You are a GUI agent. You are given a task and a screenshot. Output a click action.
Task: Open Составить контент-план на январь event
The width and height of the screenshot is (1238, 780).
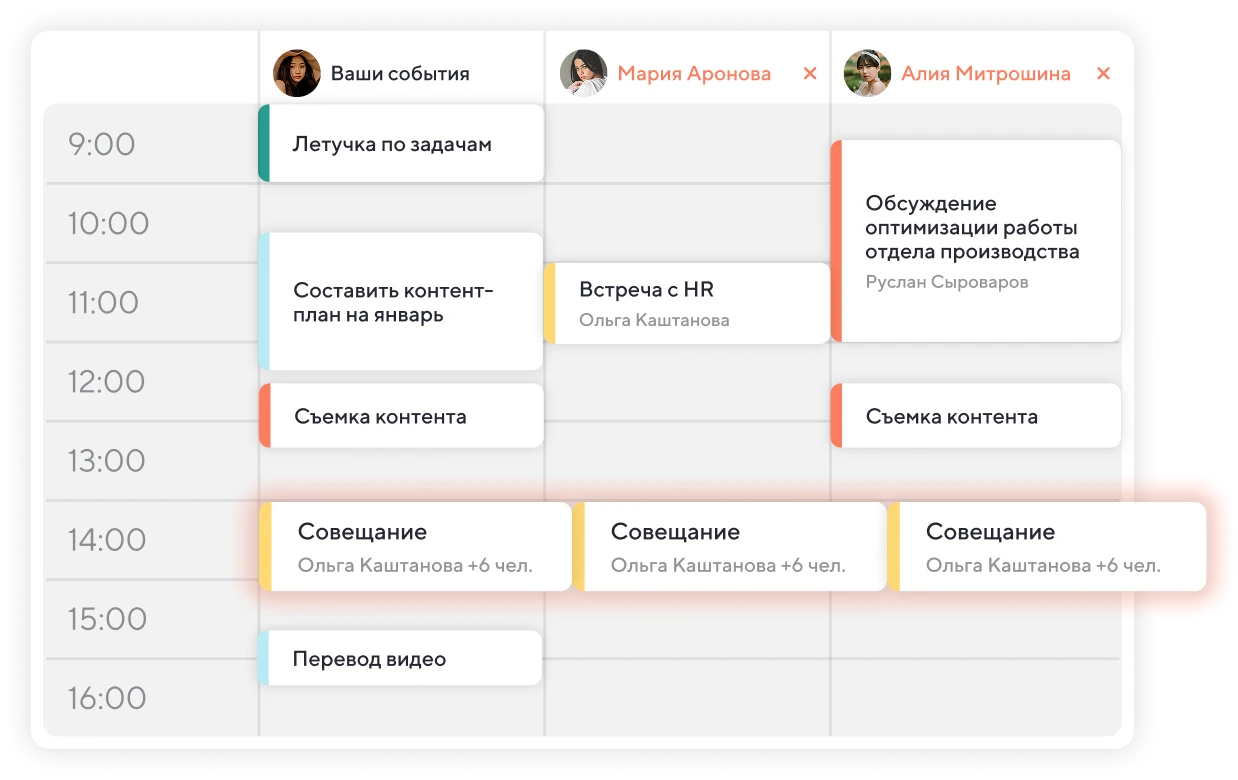402,302
